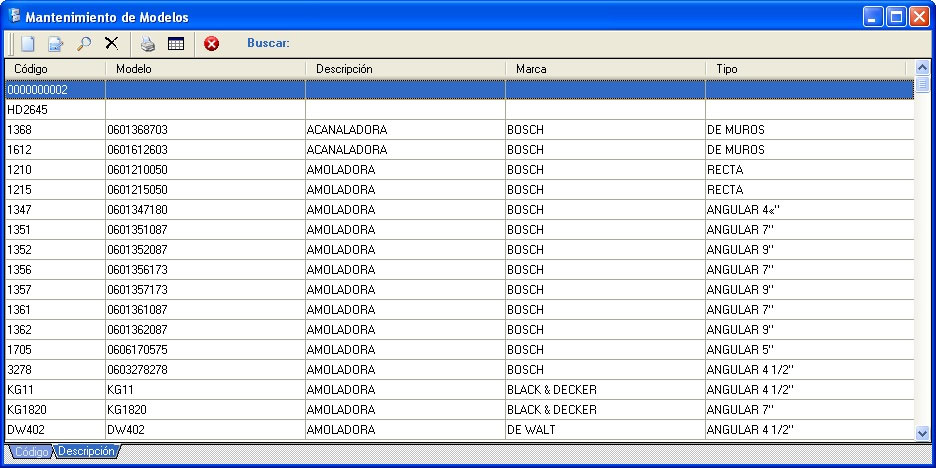Switch to the Código tab
The height and width of the screenshot is (468, 936).
coord(31,452)
